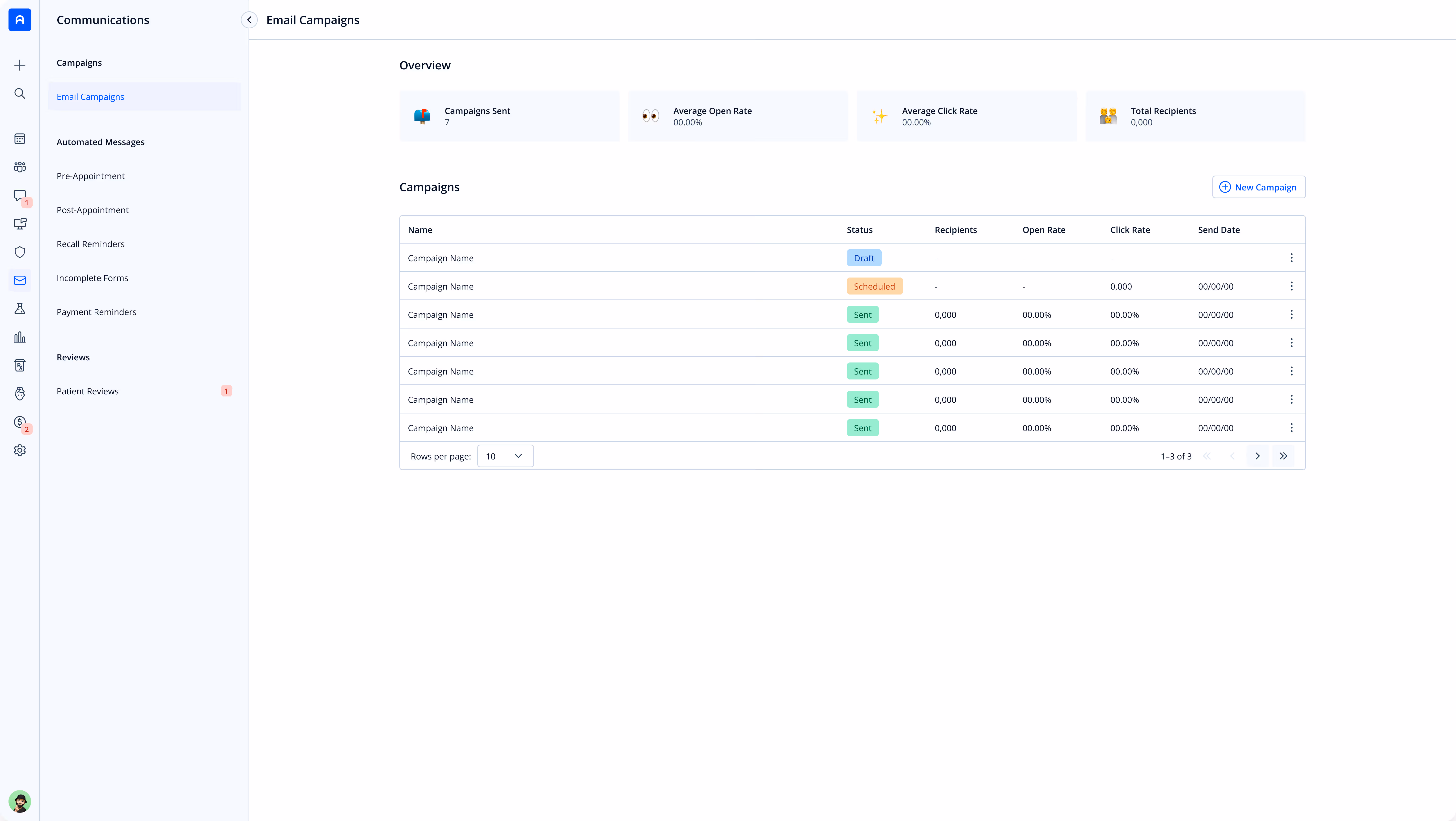Jump to last page of campaigns

[1283, 456]
